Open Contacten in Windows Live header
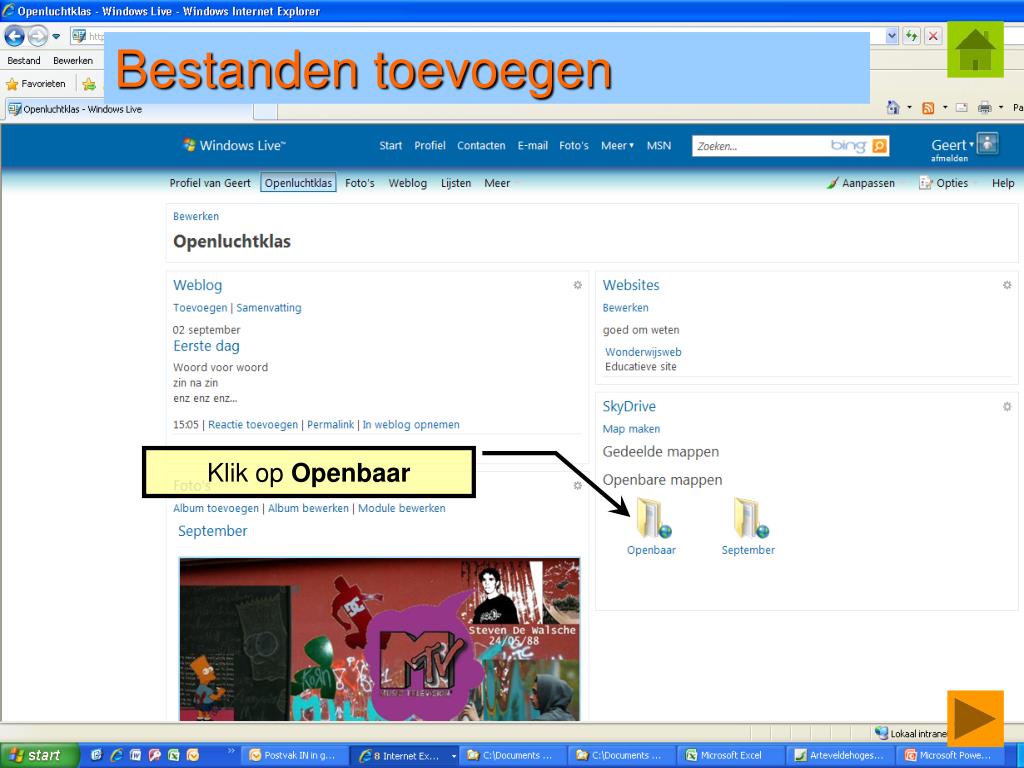This screenshot has height=768, width=1024. (481, 146)
